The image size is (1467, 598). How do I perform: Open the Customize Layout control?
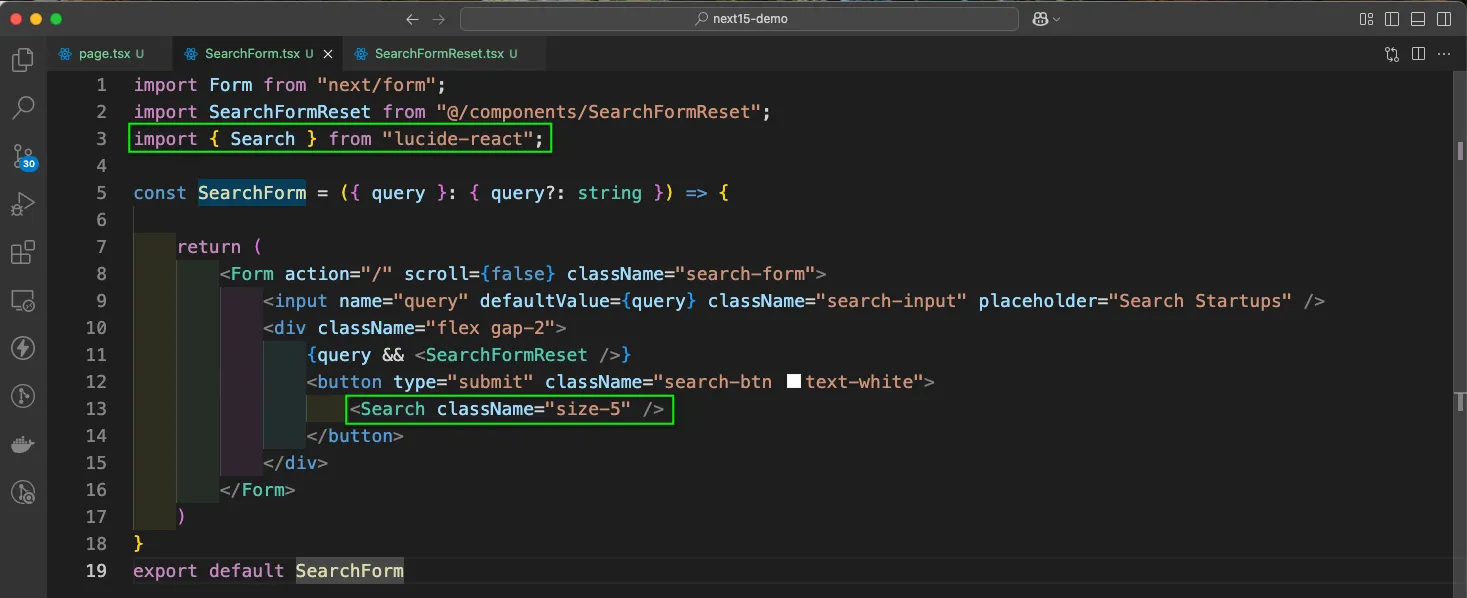[1367, 19]
